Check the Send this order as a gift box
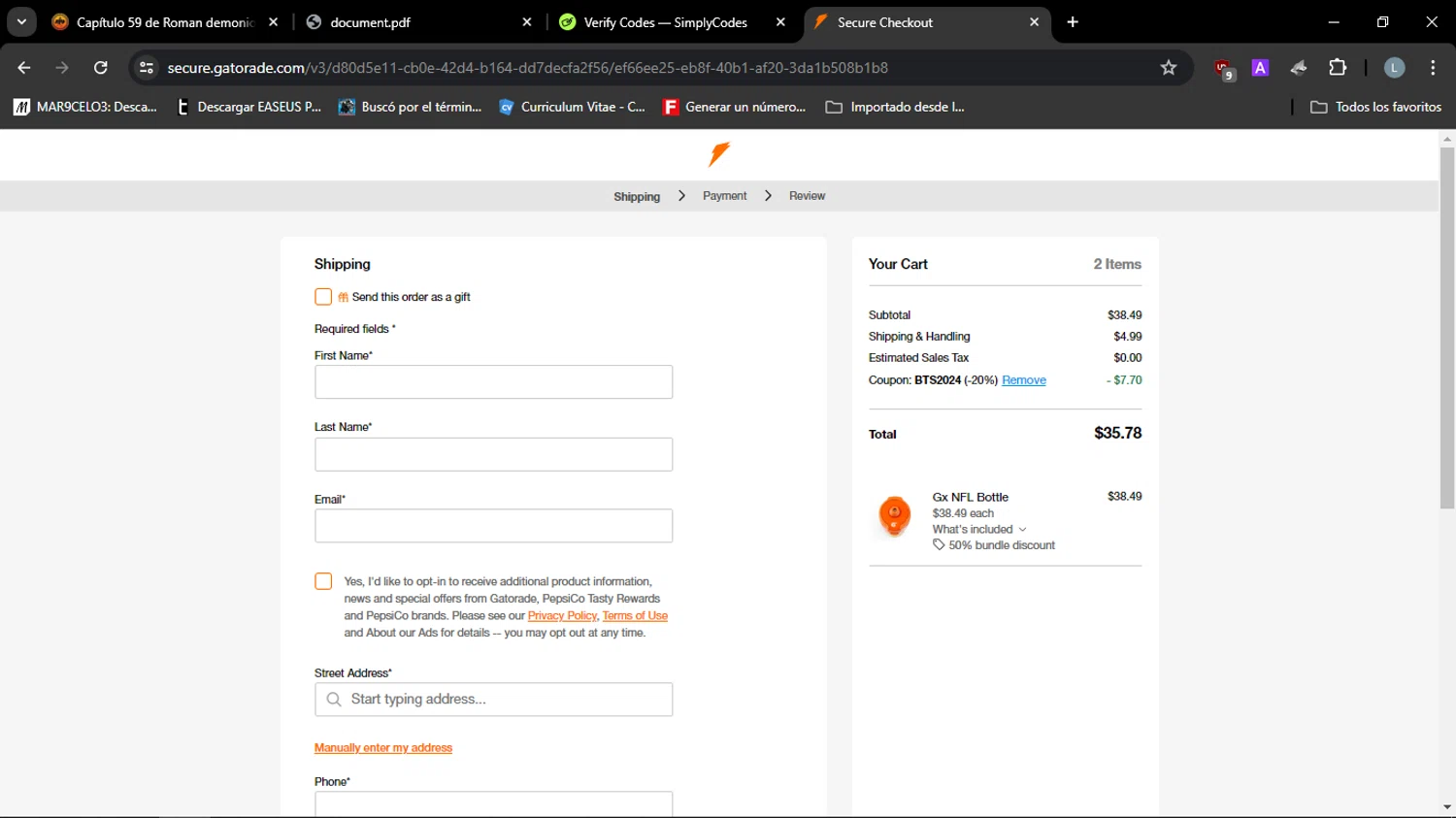 [323, 297]
